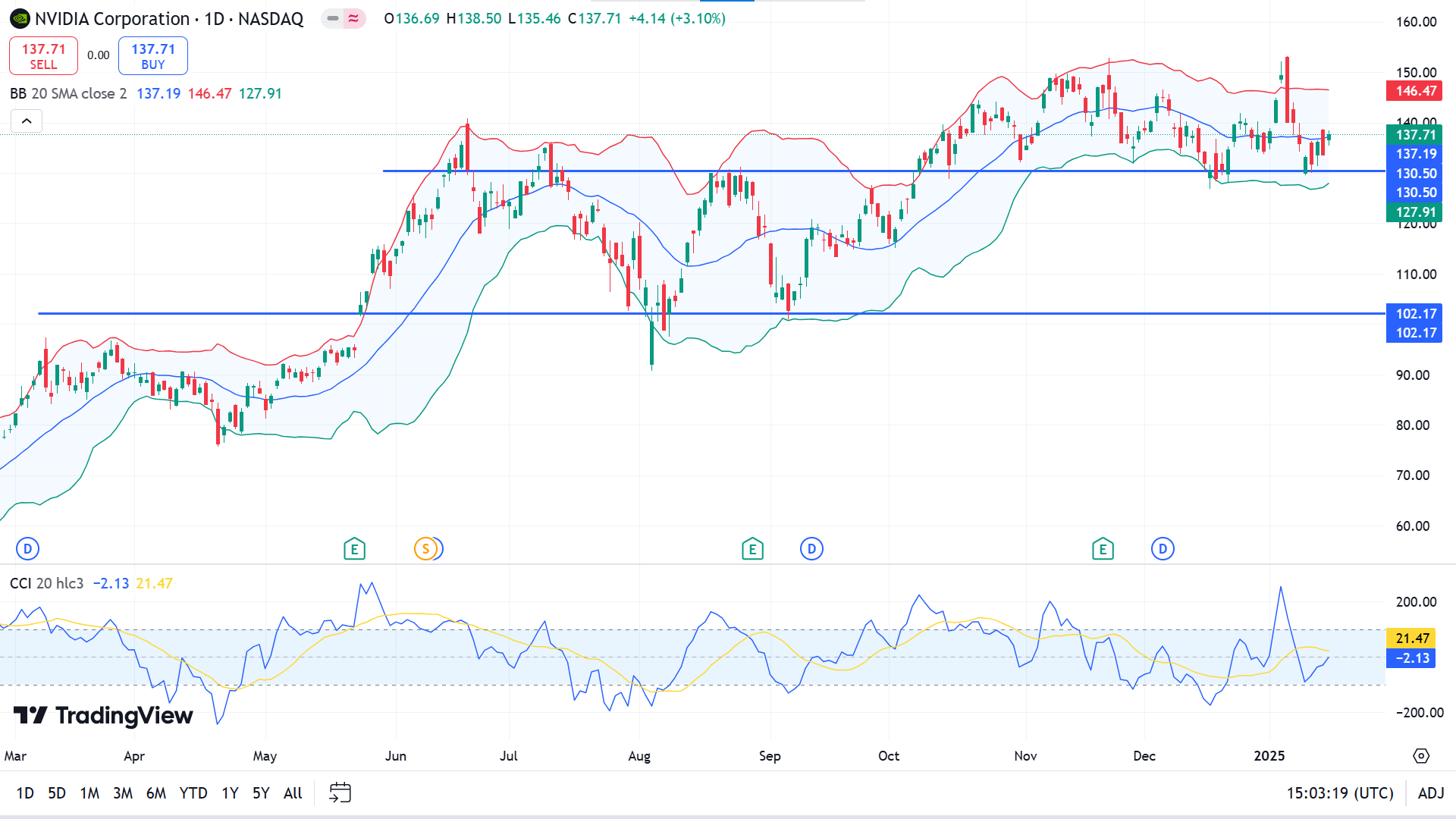This screenshot has width=1456, height=819.
Task: Click the dividend marker in December
Action: (x=1163, y=549)
